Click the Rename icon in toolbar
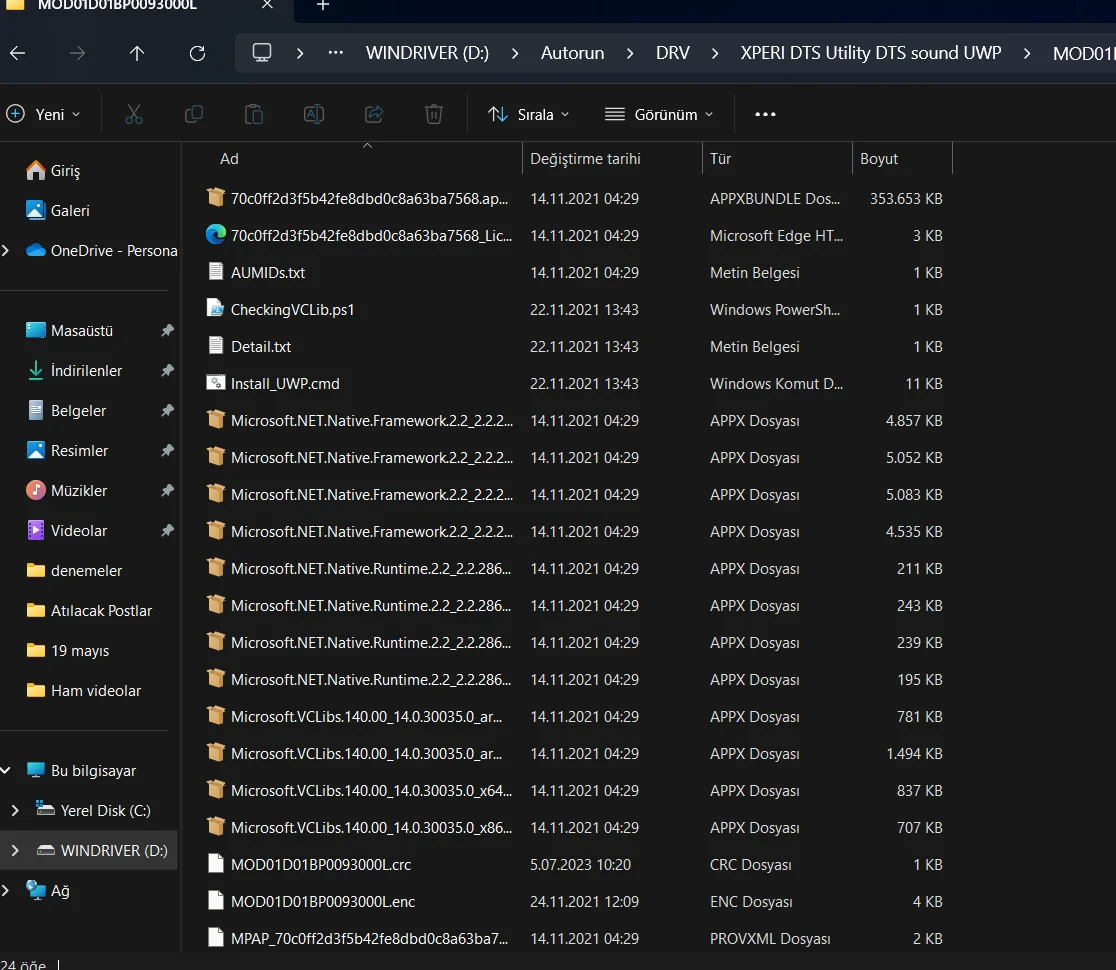This screenshot has height=970, width=1116. 314,114
